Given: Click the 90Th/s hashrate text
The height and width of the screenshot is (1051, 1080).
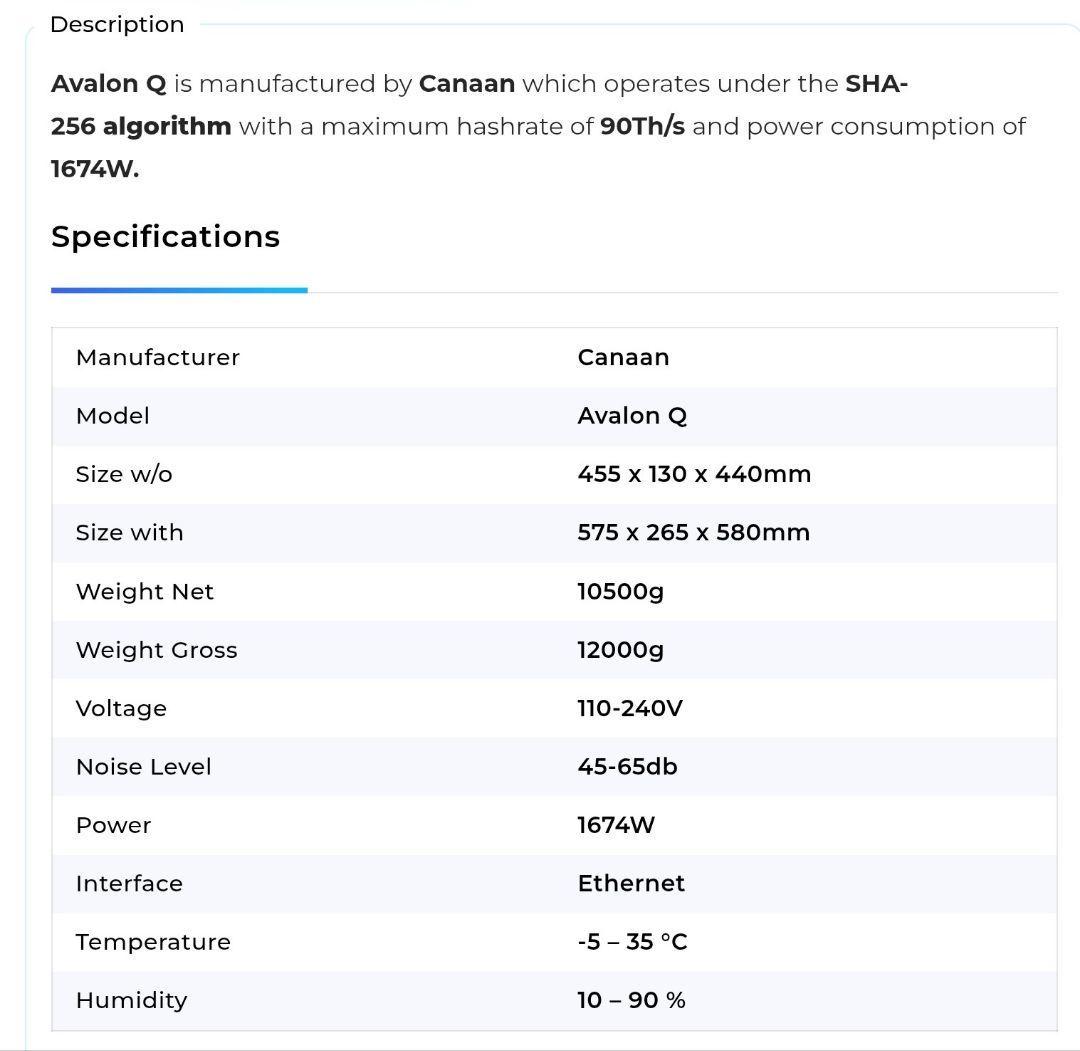Looking at the screenshot, I should click(x=642, y=127).
